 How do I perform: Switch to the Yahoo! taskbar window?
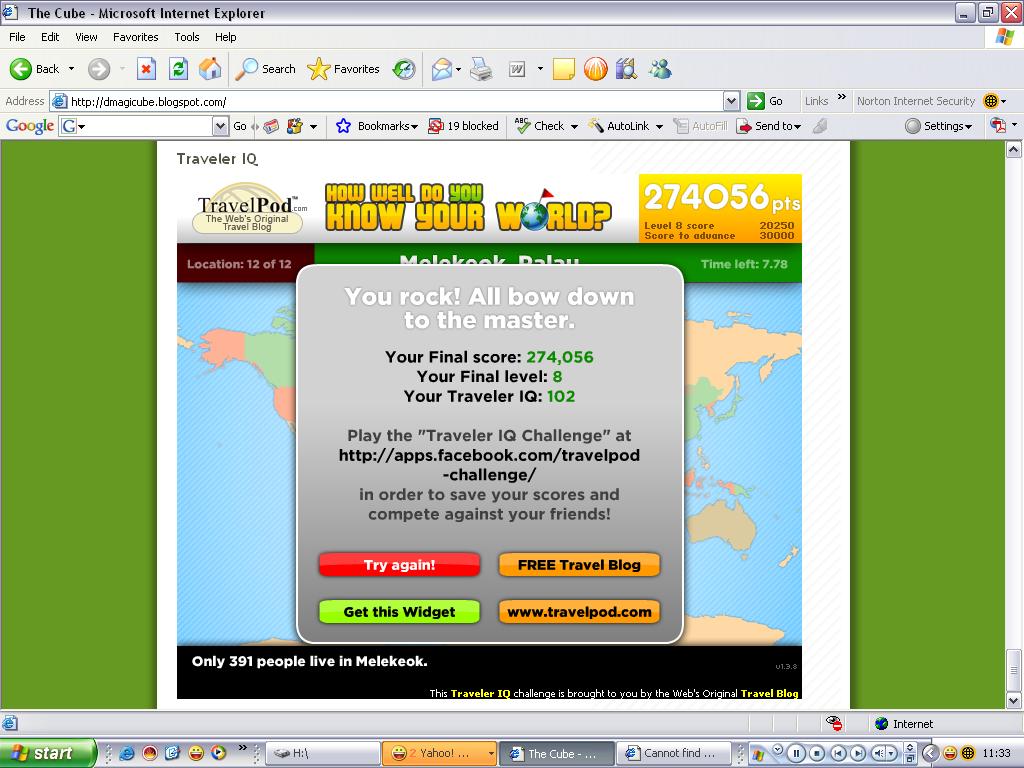(x=438, y=753)
